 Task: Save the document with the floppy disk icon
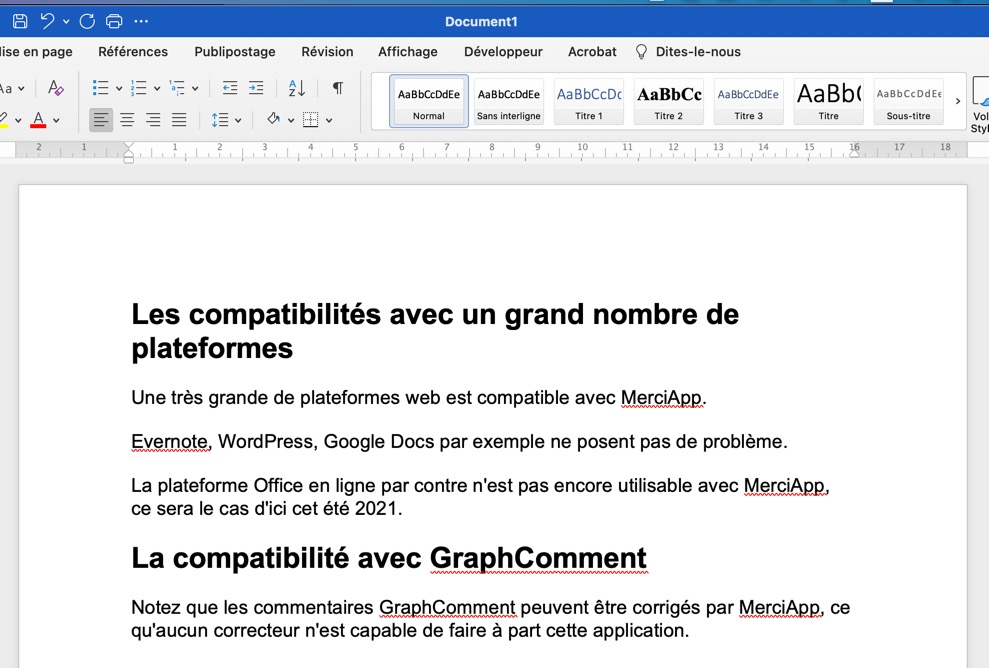(20, 21)
